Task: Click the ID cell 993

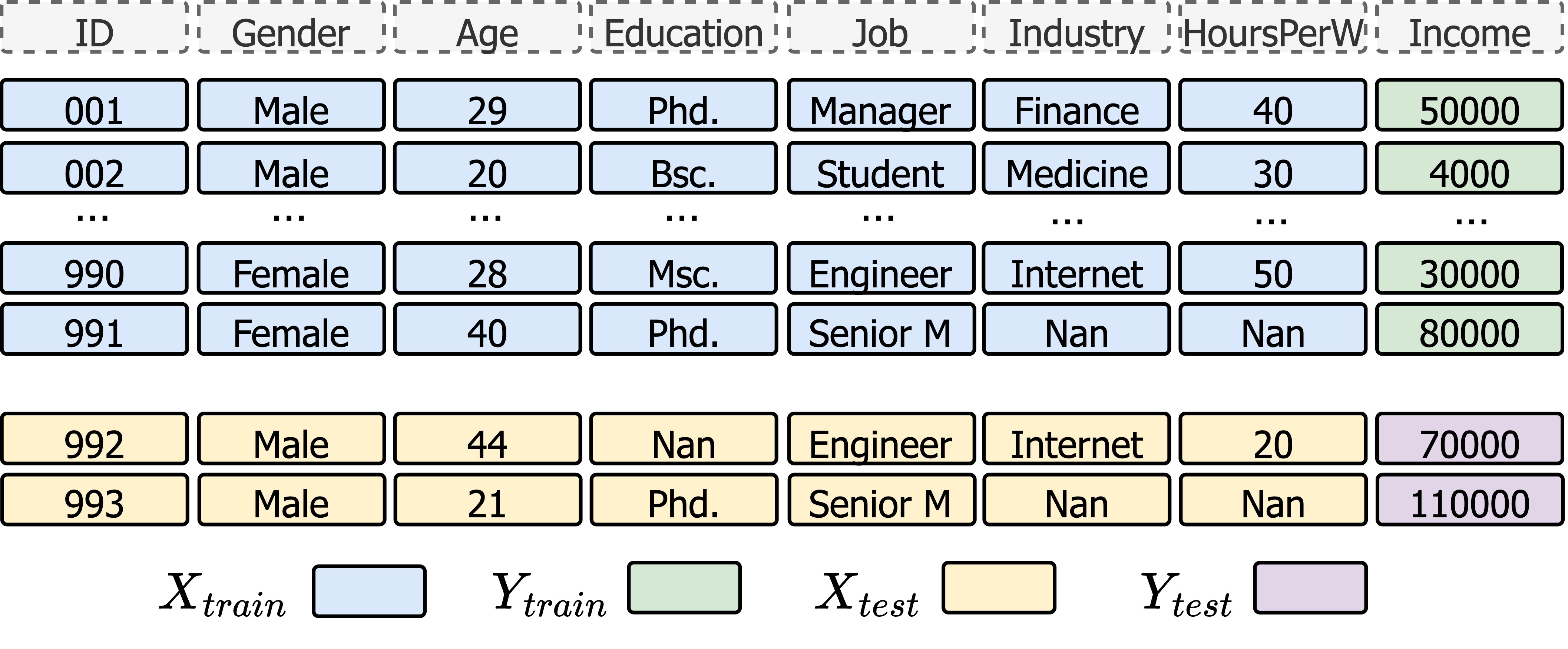Action: tap(95, 500)
